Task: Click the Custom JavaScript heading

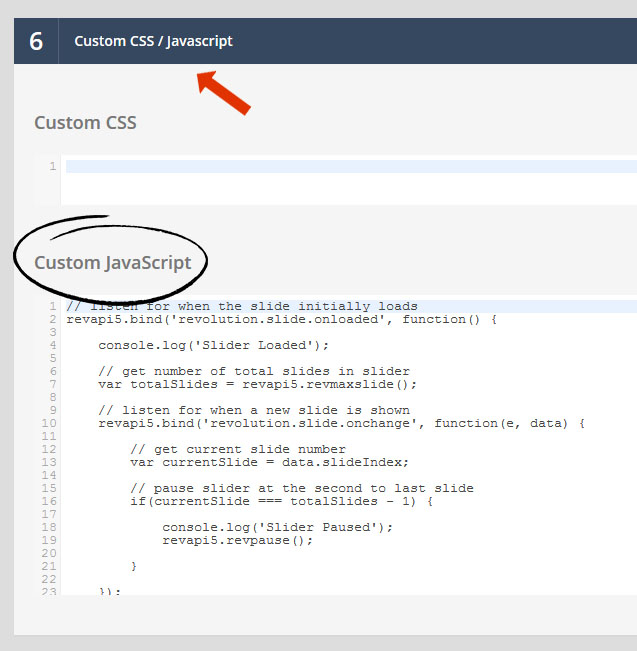Action: 112,263
